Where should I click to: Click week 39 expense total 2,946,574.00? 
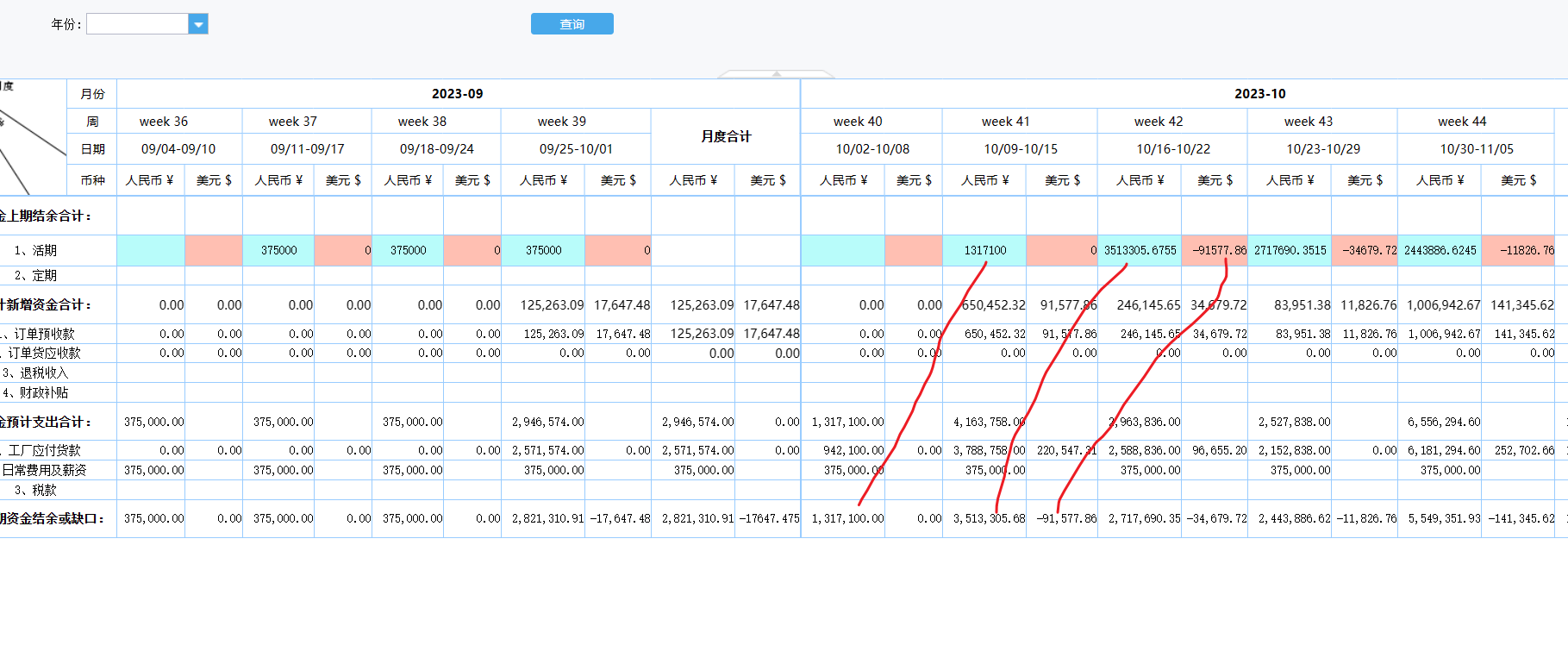point(547,422)
